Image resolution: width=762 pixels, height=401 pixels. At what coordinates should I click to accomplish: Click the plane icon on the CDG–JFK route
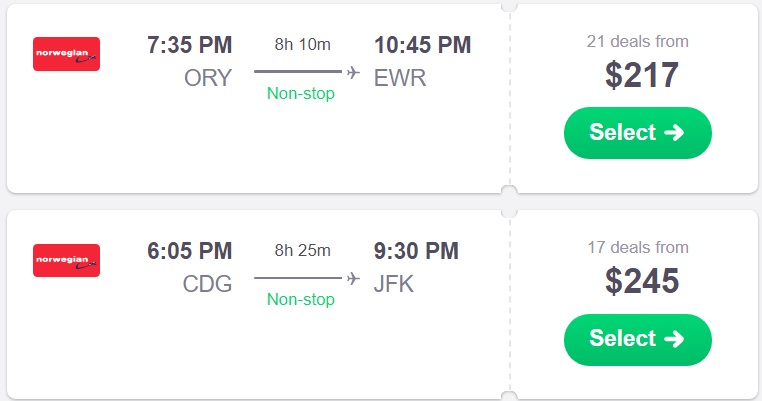point(353,278)
